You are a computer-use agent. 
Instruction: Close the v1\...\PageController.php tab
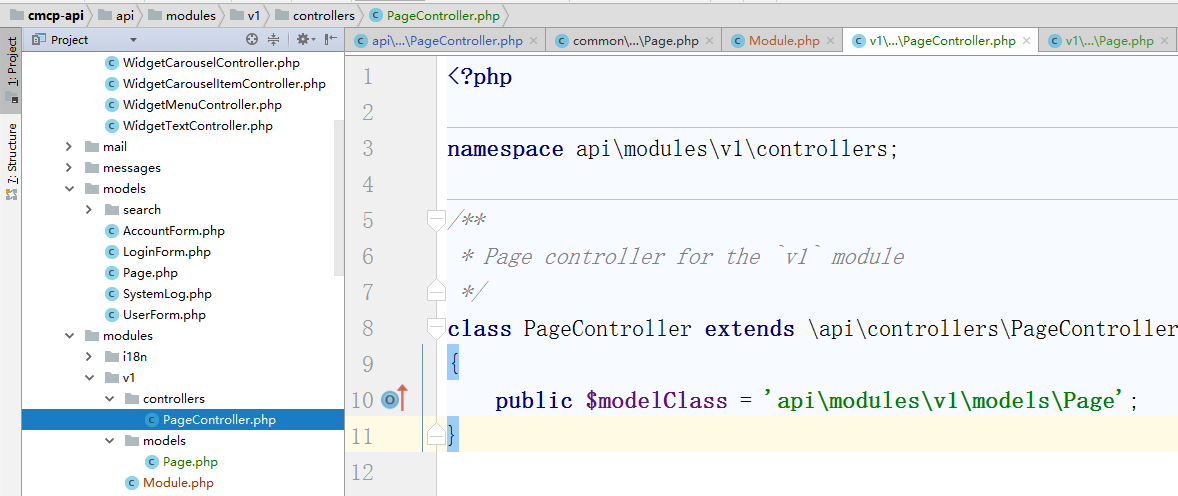click(1027, 41)
